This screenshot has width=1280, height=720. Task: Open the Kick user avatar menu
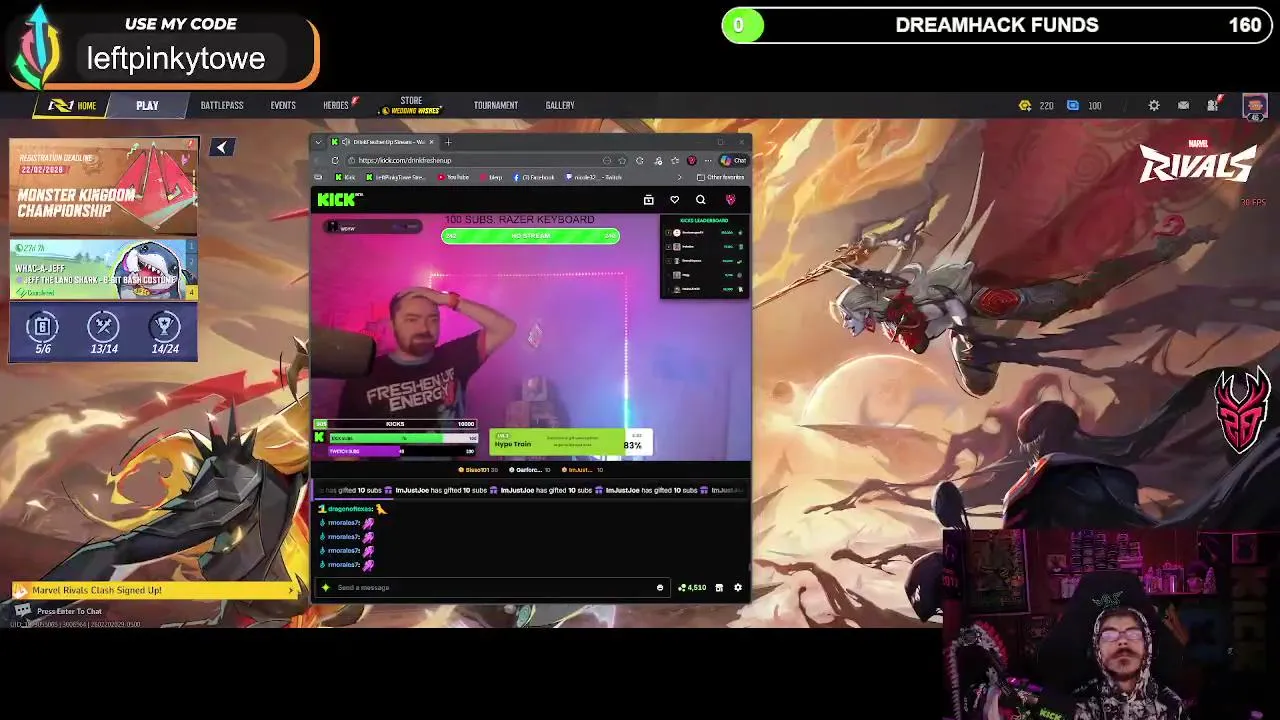pos(730,200)
